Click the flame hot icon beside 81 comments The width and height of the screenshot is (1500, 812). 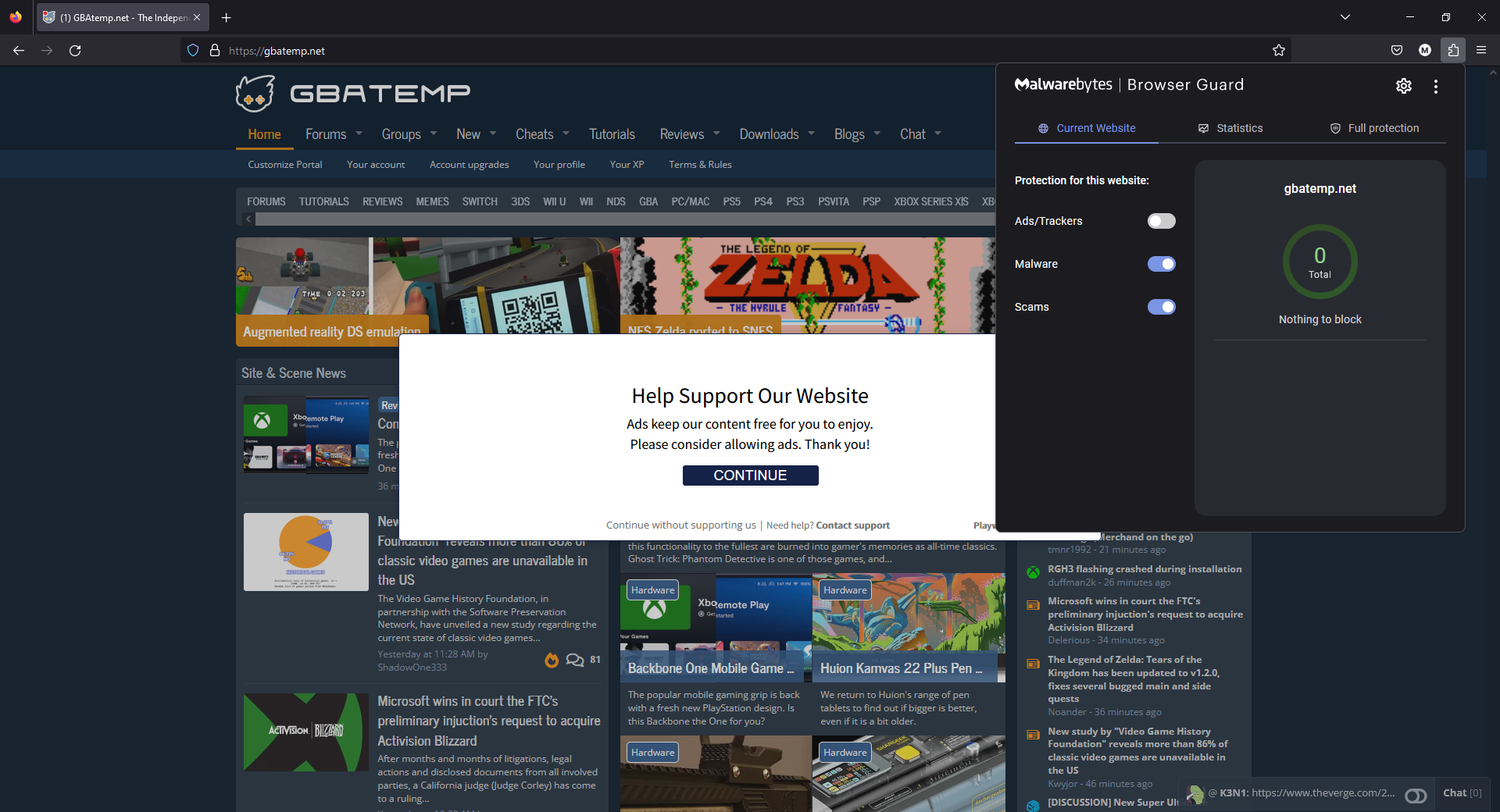tap(552, 661)
